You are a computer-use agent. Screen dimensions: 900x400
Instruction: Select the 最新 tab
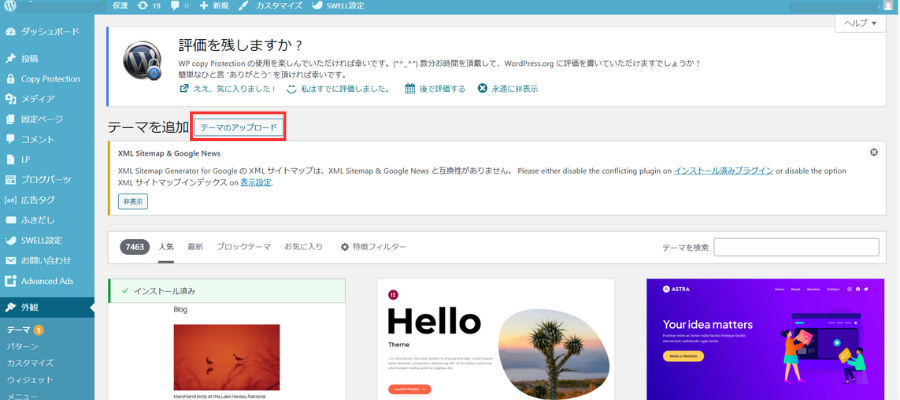tap(195, 247)
